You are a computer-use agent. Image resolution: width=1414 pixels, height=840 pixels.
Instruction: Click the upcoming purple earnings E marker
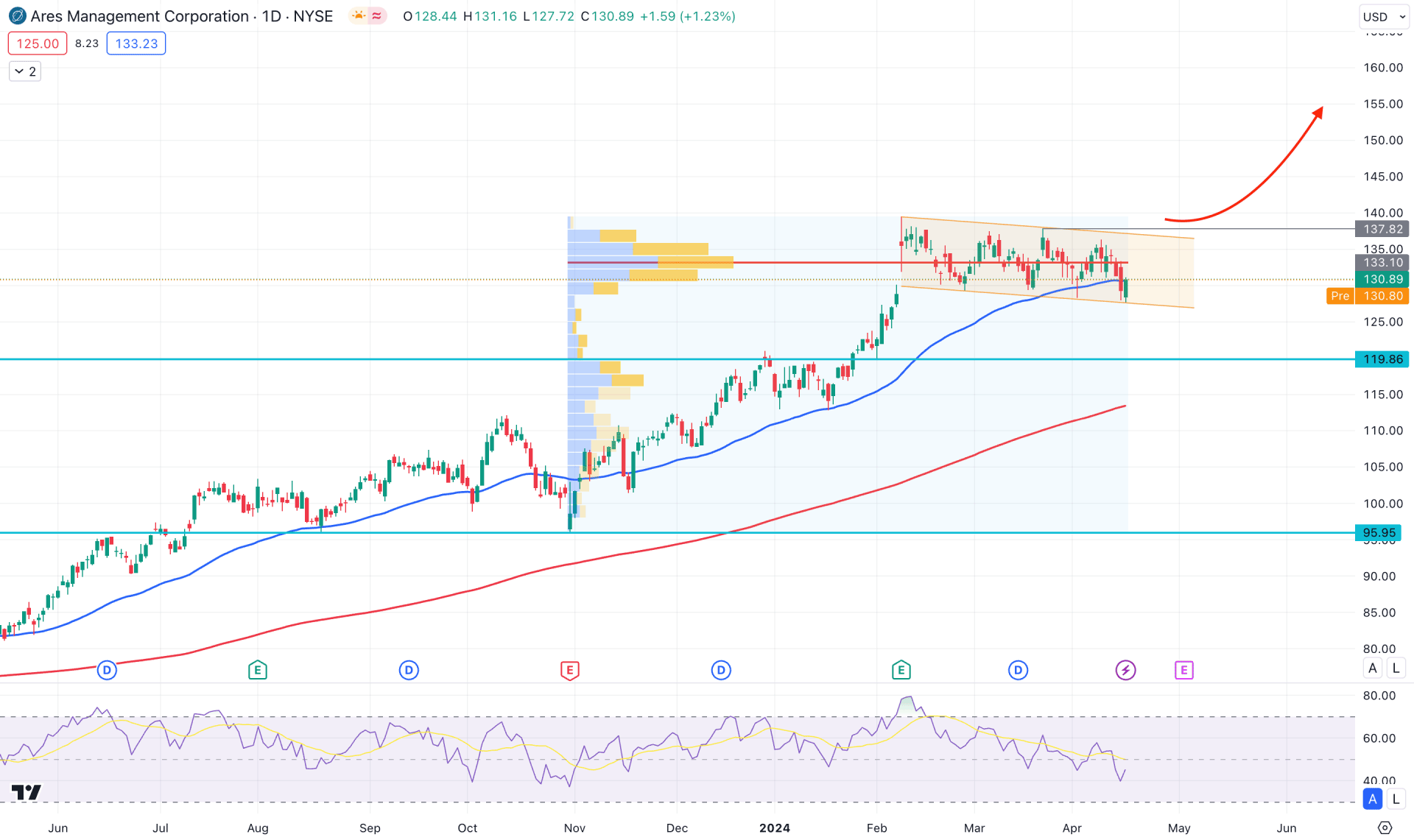(x=1183, y=670)
